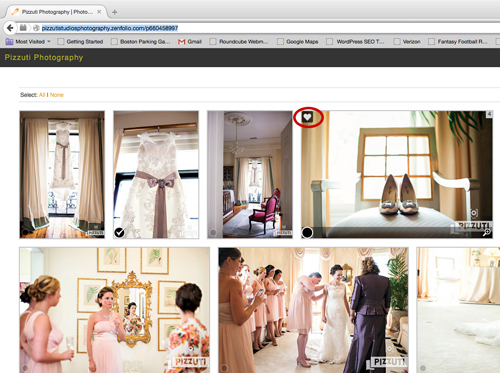Screen dimensions: 500x373
Task: Click the heart favorite icon on shoes photo
Action: click(x=307, y=117)
